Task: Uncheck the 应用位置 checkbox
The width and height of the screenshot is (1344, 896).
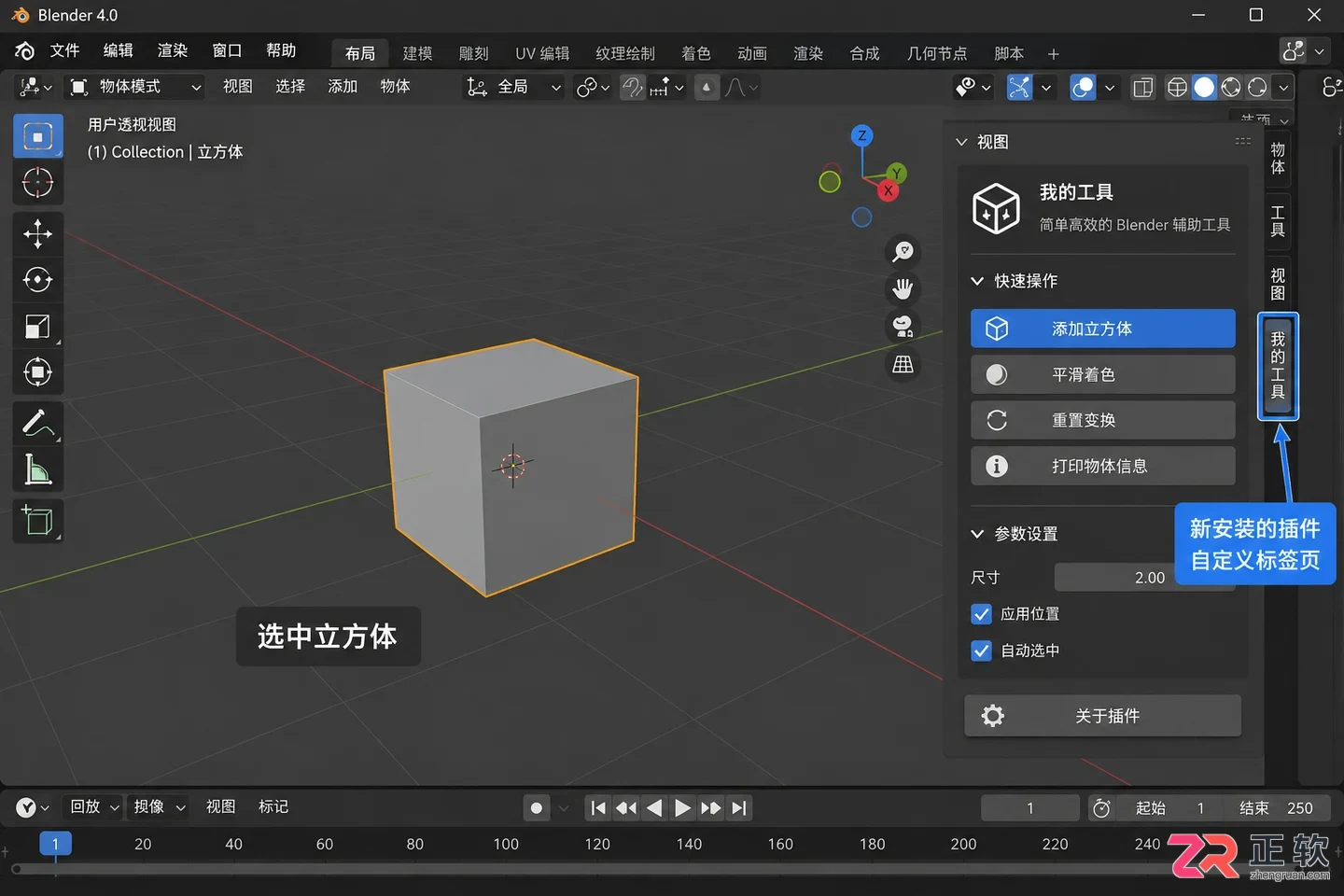Action: [981, 614]
